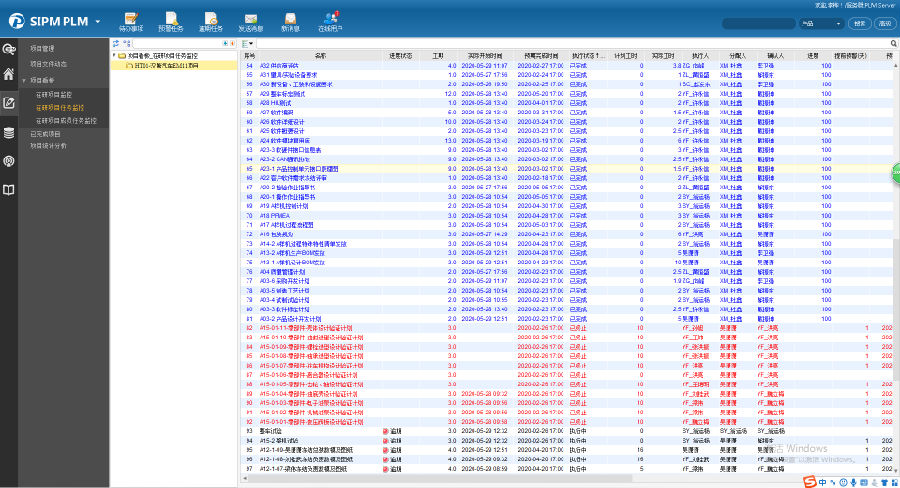Click the 搜索 search button

(x=859, y=23)
